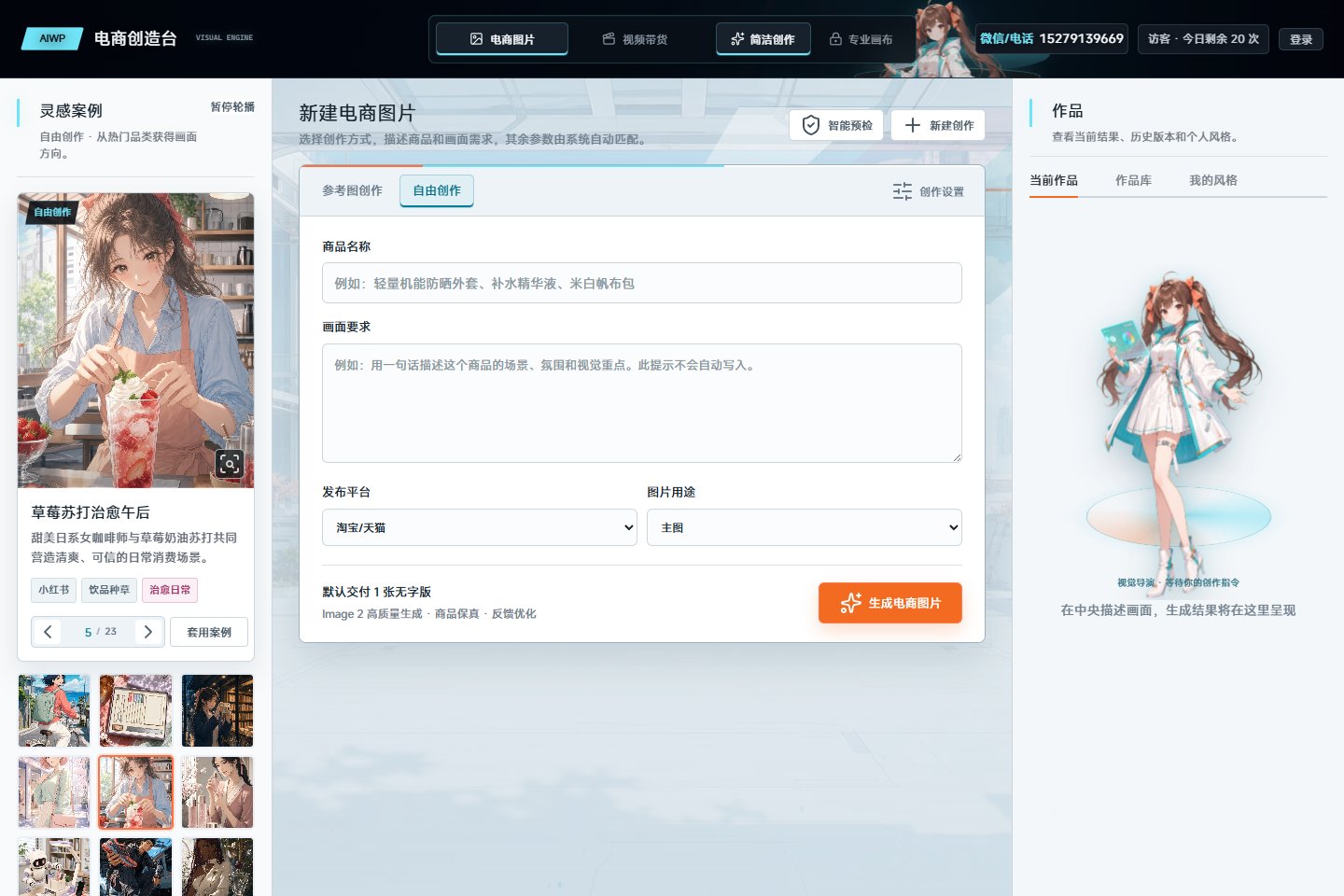Viewport: 1344px width, 896px height.
Task: Click the 微信/电话 15279139669 contact badge
Action: point(1052,39)
